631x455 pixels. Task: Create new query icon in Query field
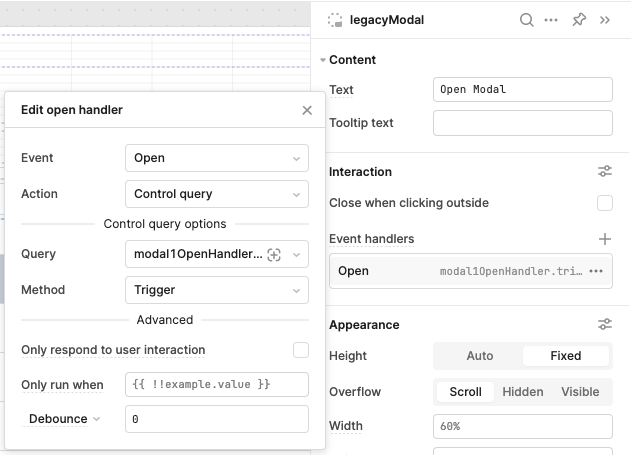(274, 254)
